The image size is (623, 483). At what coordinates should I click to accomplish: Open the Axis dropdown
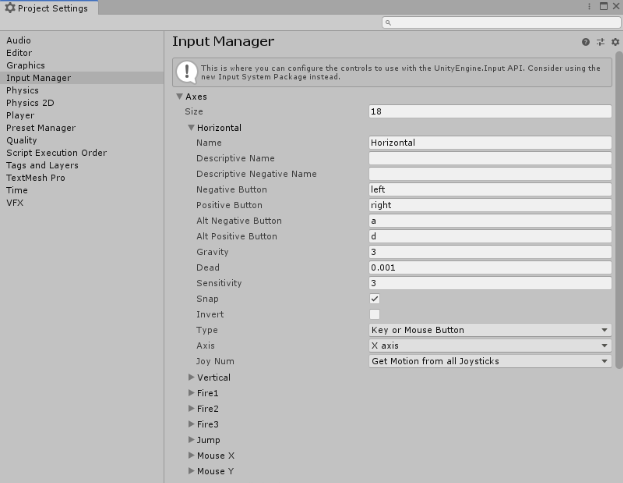(x=490, y=346)
